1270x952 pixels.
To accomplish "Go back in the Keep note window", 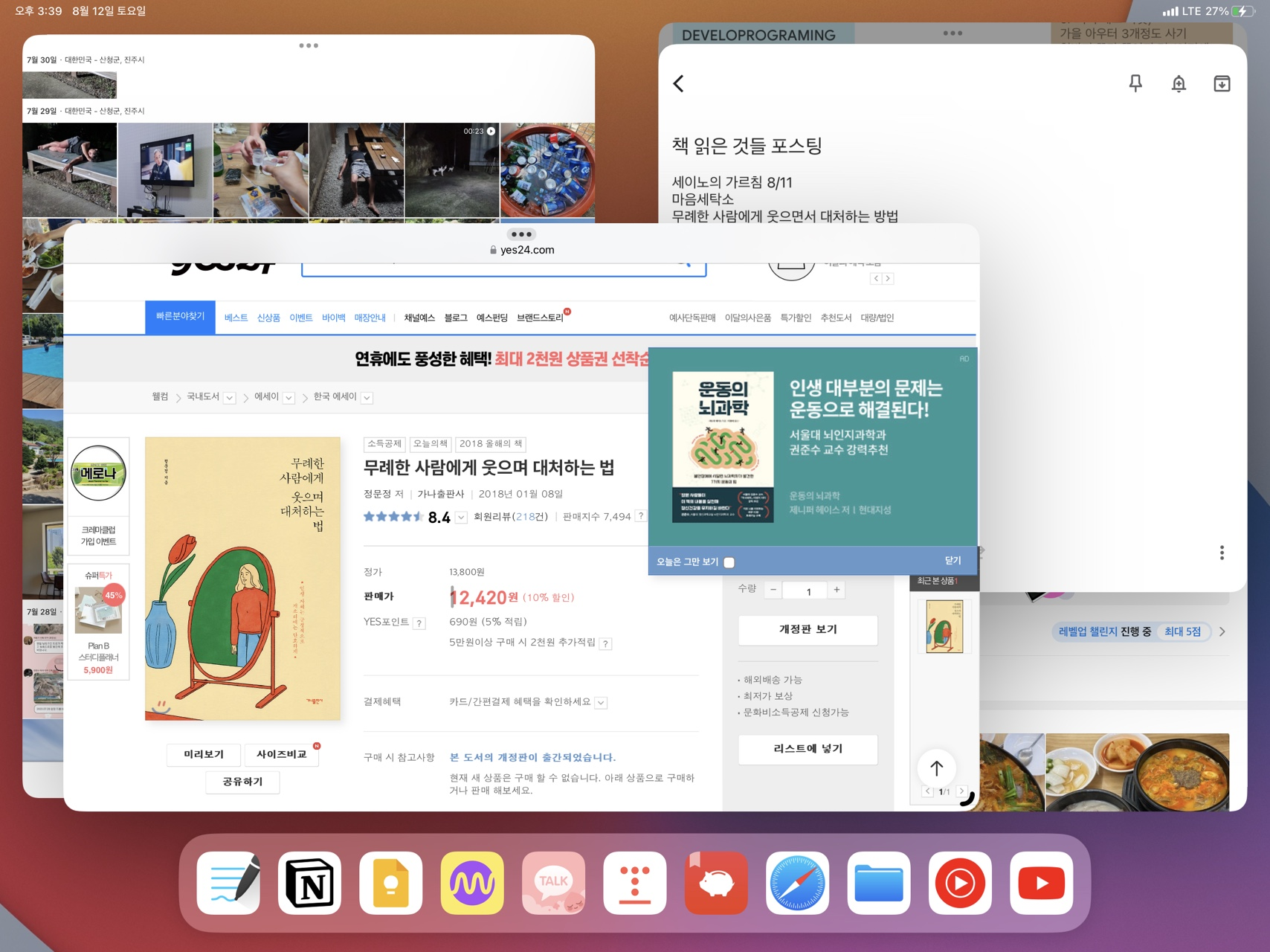I will pos(678,83).
